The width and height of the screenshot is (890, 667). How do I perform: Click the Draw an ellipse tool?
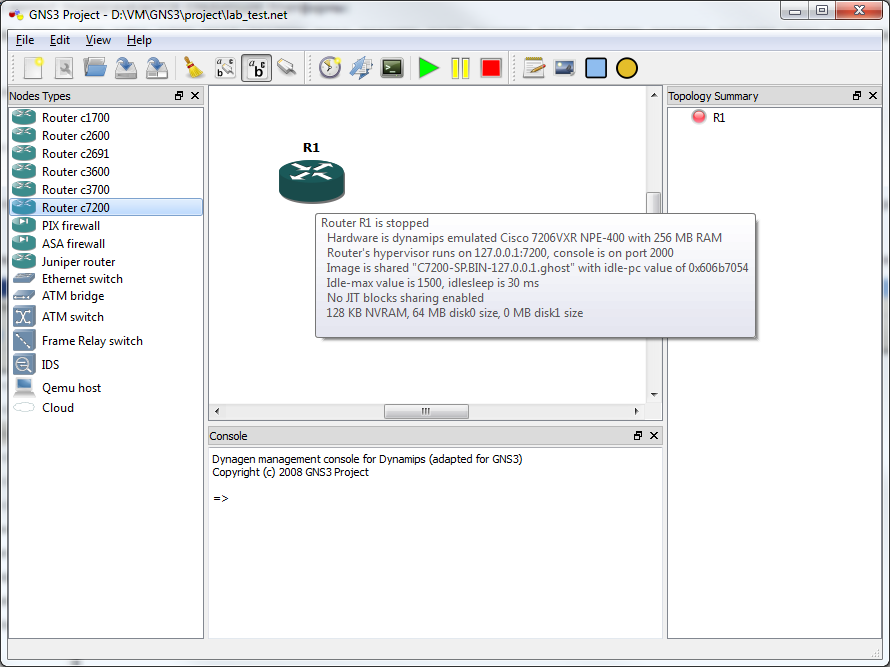pos(627,68)
